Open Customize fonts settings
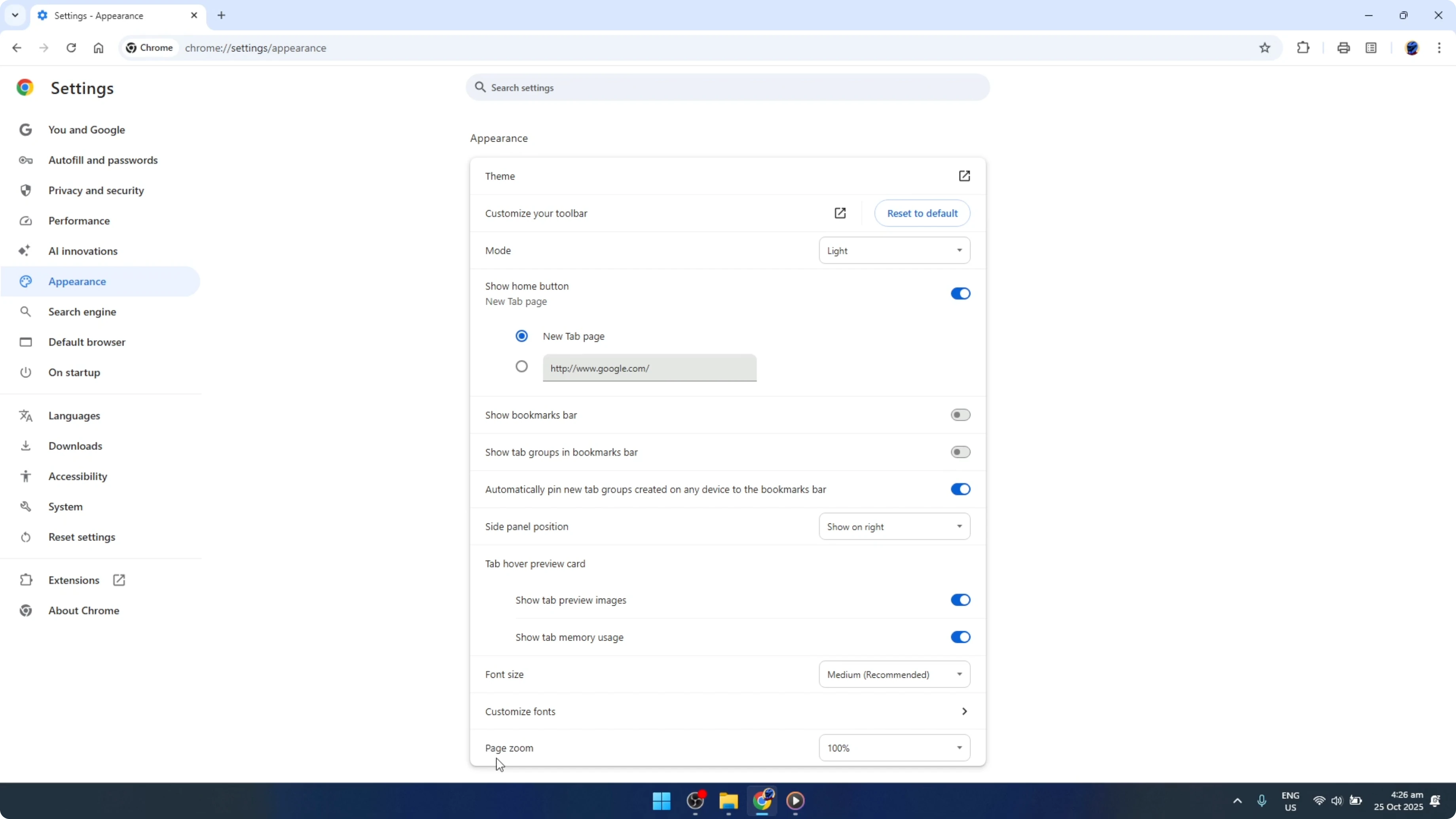The image size is (1456, 819). pos(726,711)
